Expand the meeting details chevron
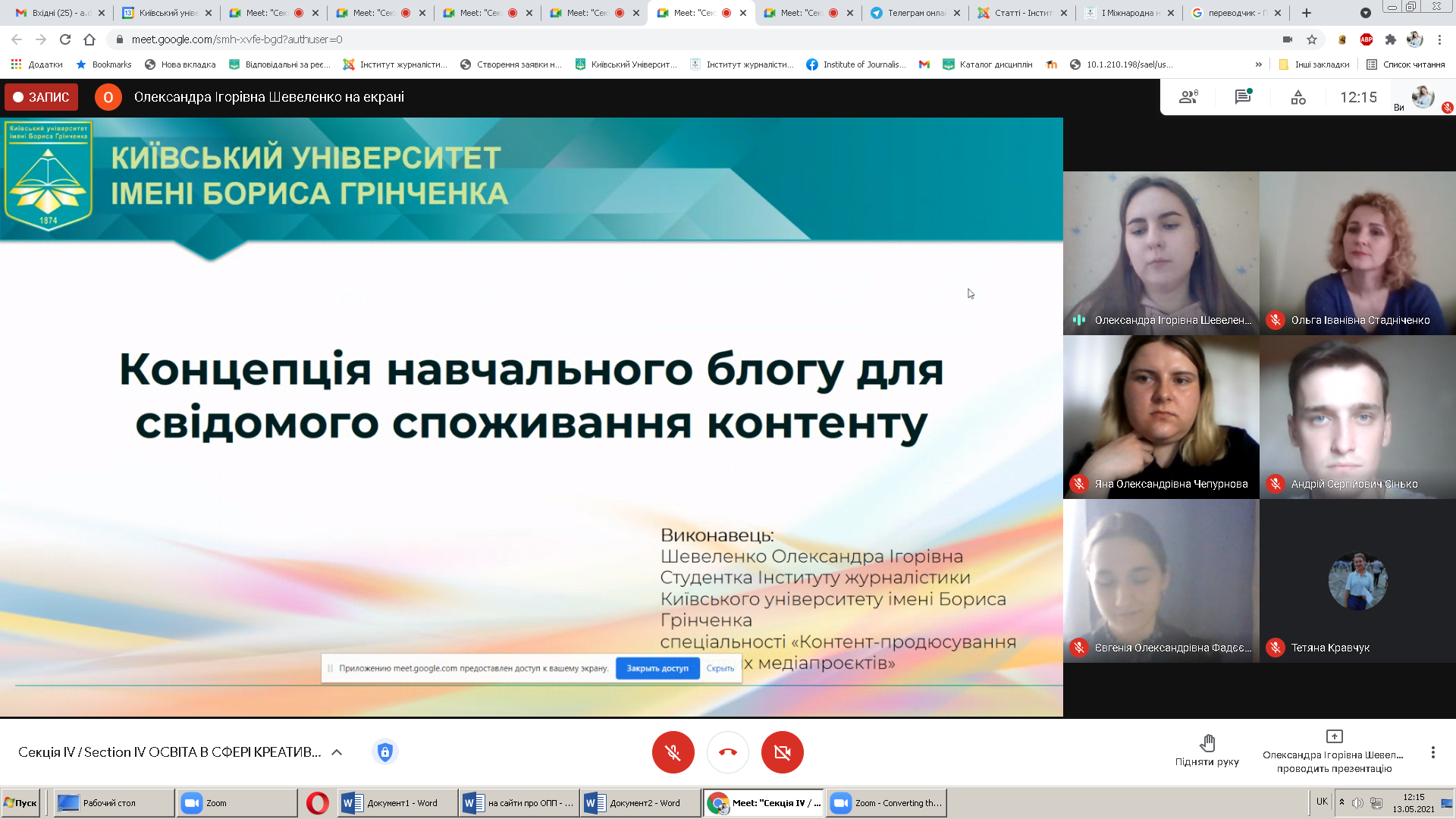The image size is (1456, 819). (337, 752)
